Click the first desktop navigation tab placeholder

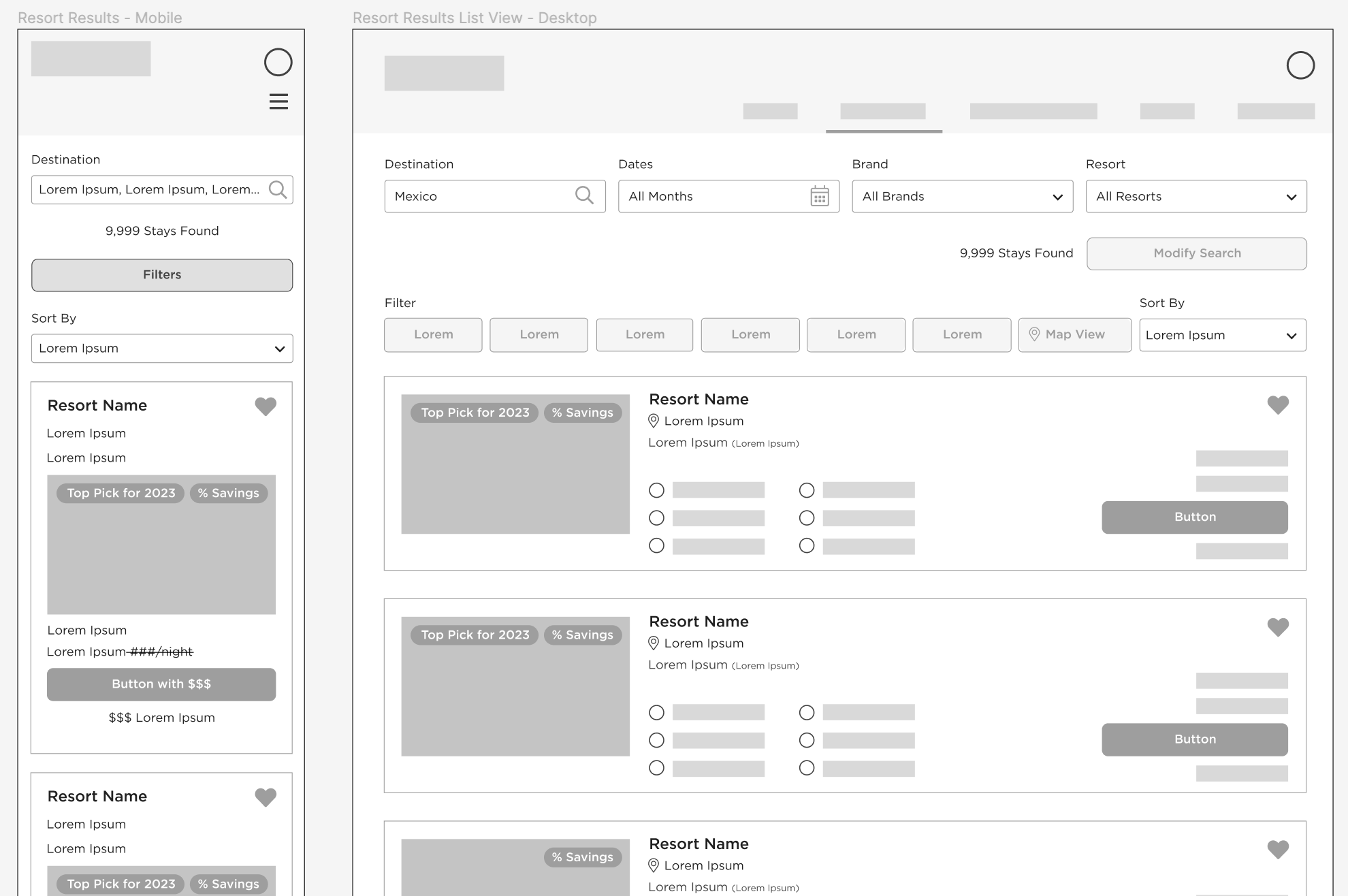click(x=770, y=112)
